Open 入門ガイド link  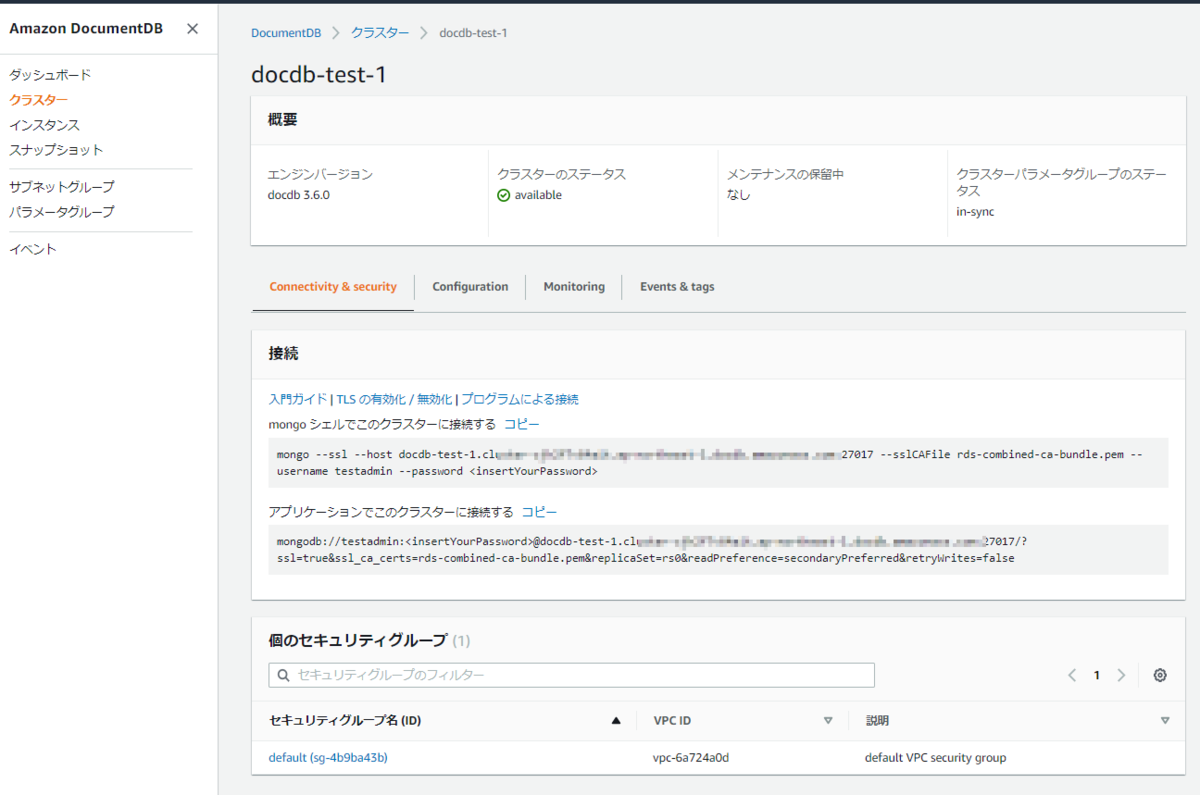(x=298, y=399)
